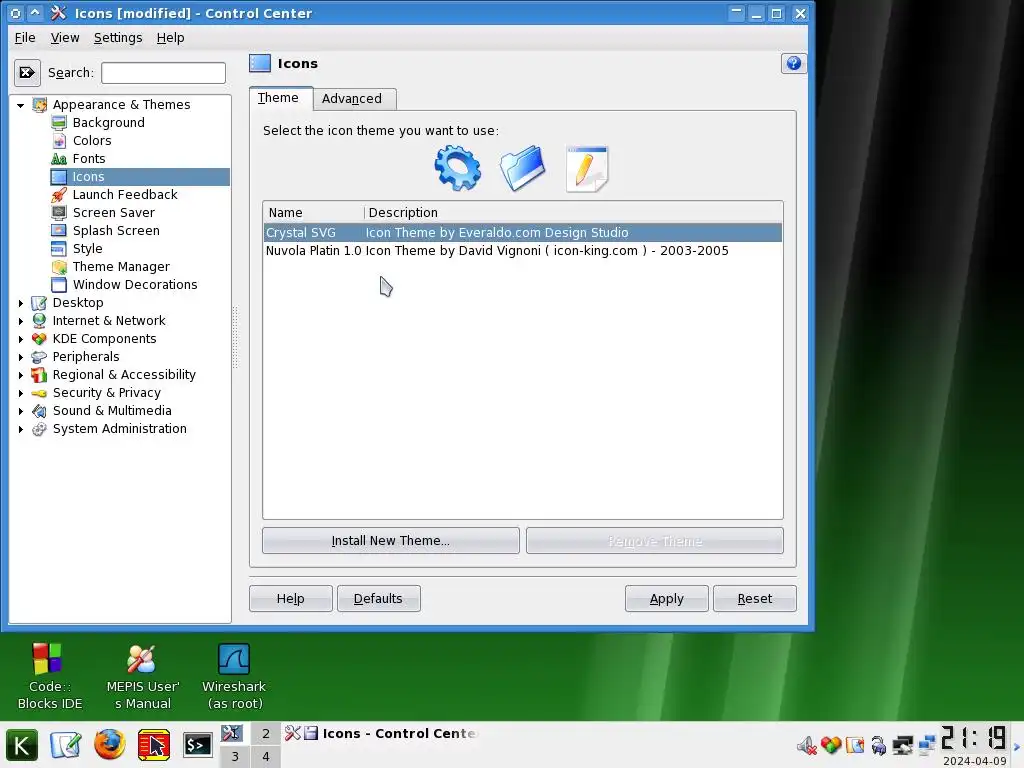Select the Nuvola Platin 1.0 theme row
Viewport: 1024px width, 768px height.
pyautogui.click(x=522, y=251)
